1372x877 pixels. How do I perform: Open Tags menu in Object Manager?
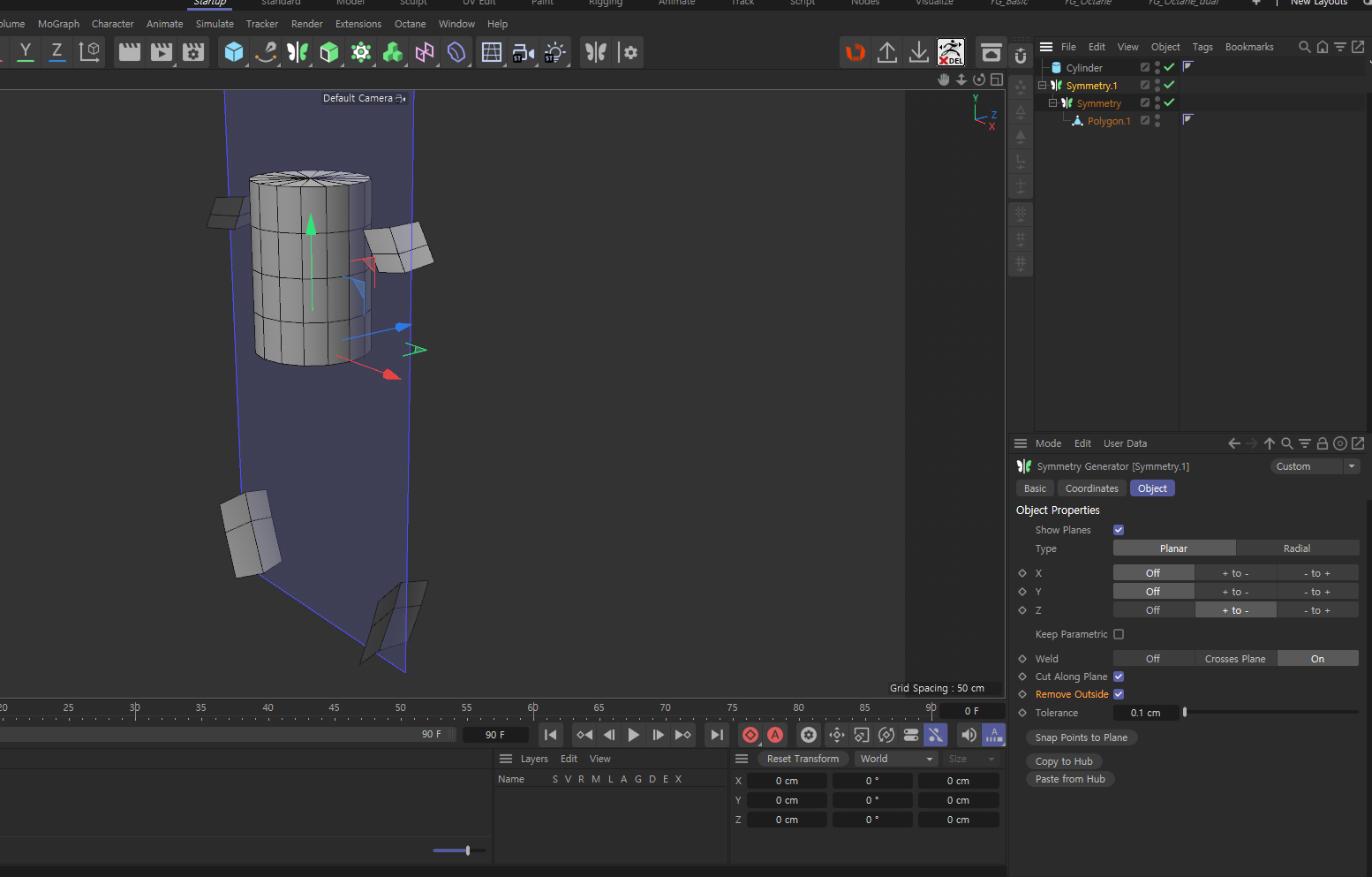coord(1202,47)
